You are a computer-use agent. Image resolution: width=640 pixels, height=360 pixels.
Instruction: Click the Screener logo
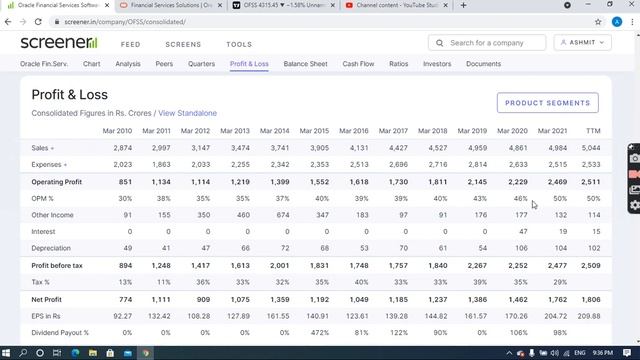59,42
